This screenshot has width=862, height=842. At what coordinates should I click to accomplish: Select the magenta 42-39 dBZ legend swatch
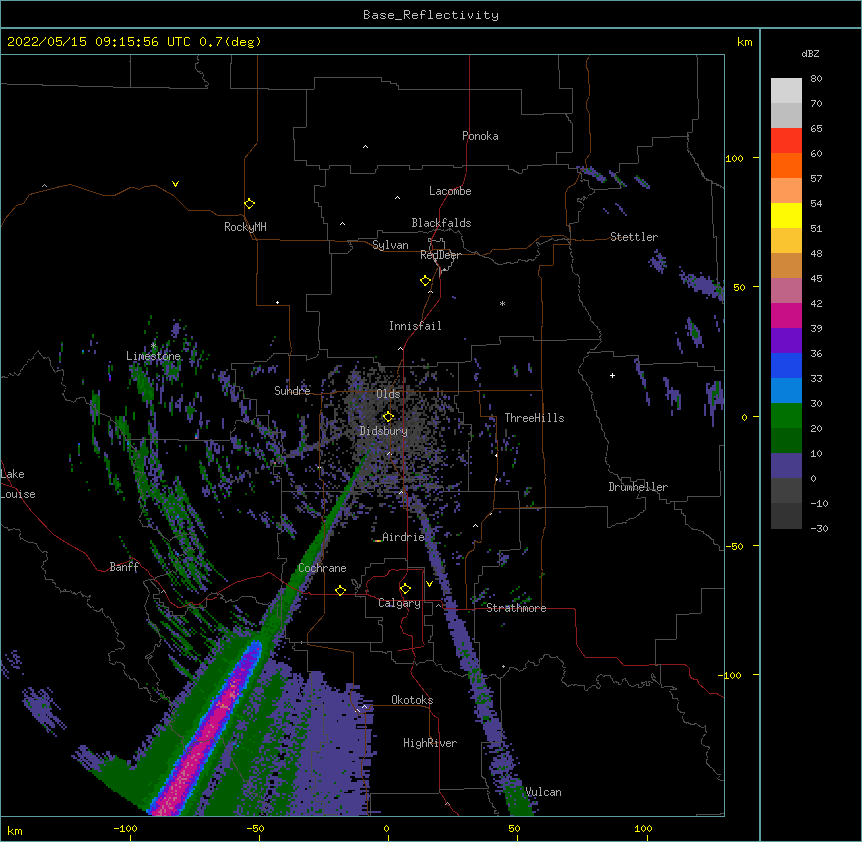coord(786,315)
